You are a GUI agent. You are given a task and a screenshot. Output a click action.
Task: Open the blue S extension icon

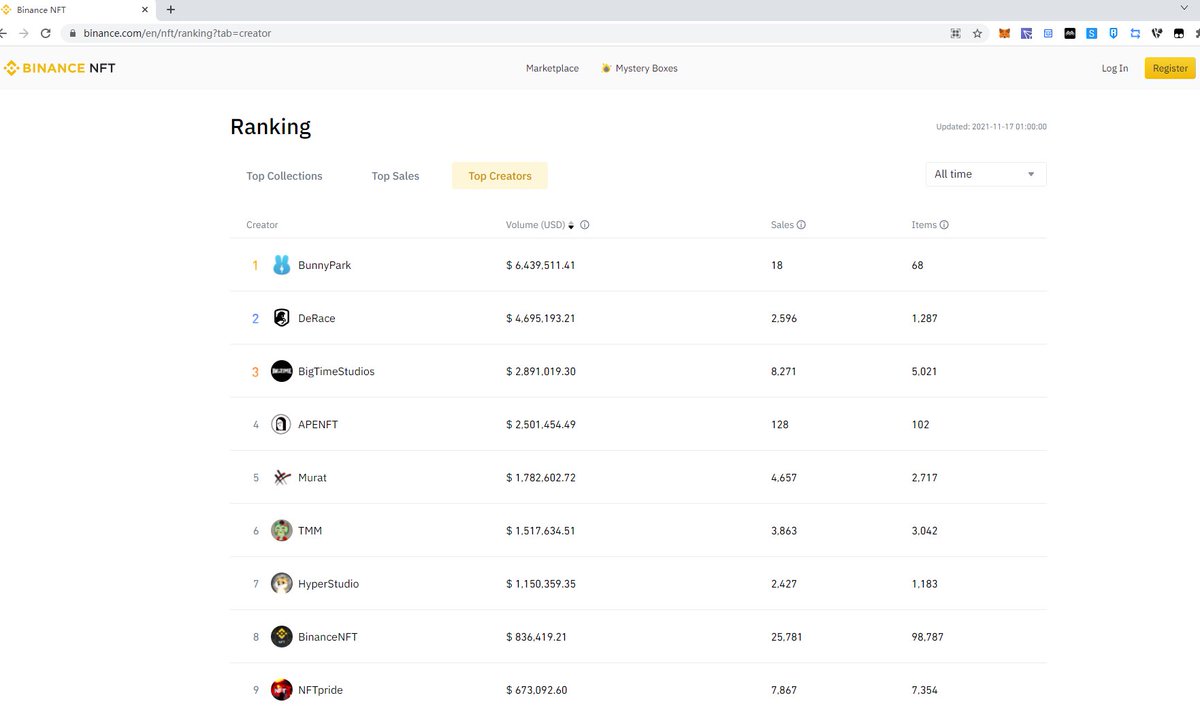click(1092, 33)
